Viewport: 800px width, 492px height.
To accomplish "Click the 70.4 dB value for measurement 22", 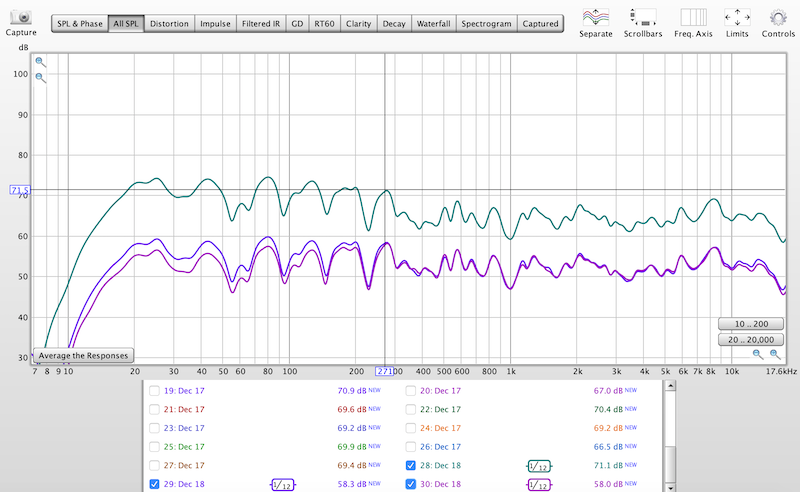I will (608, 409).
